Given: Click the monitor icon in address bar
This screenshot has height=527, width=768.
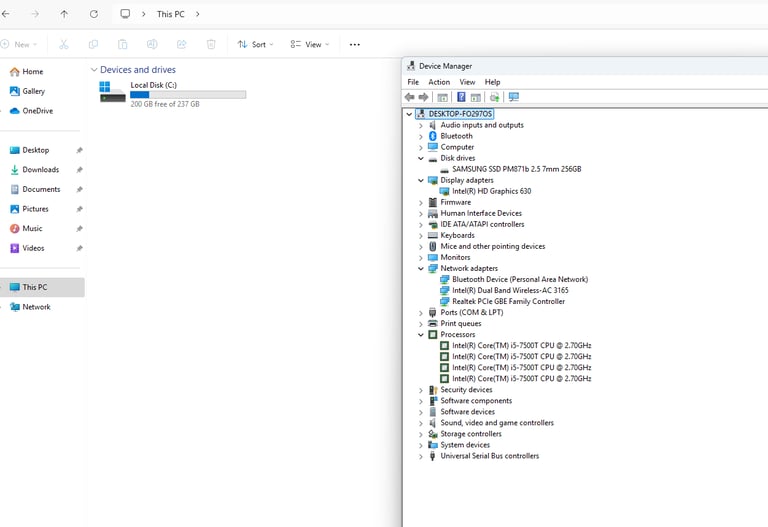Looking at the screenshot, I should pos(125,14).
